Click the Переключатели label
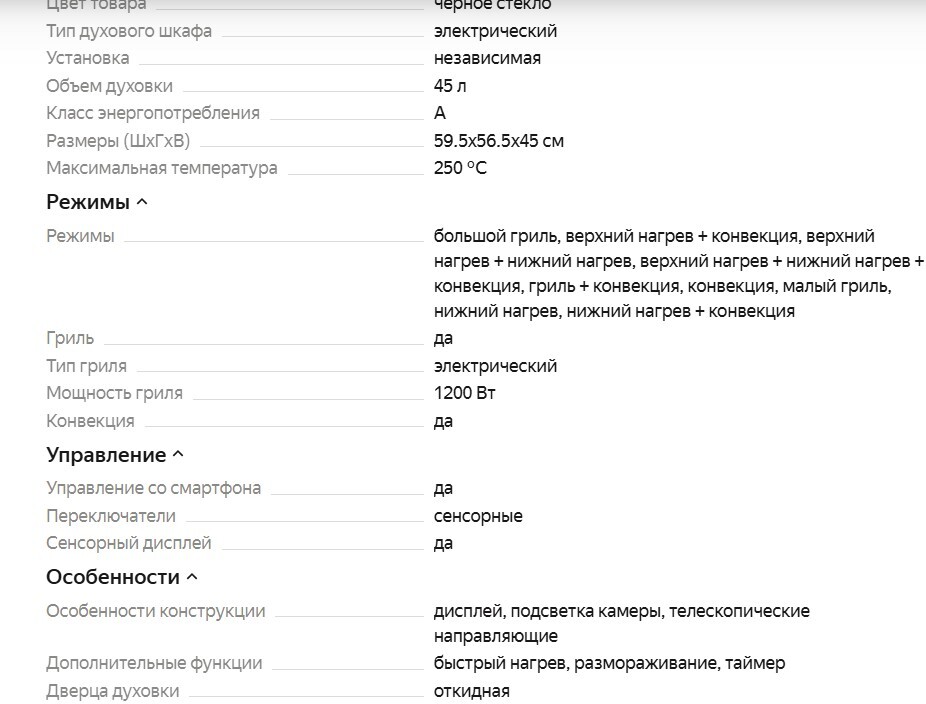The height and width of the screenshot is (704, 926). coord(111,516)
